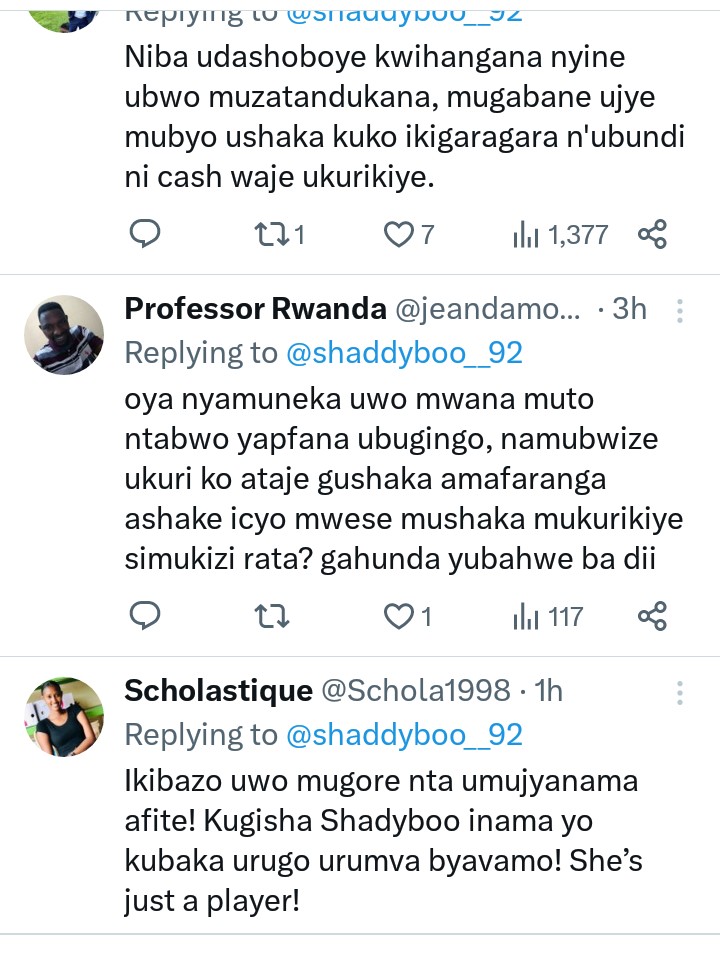Image resolution: width=720 pixels, height=953 pixels.
Task: Open Professor Rwanda tweet's more options menu
Action: pyautogui.click(x=680, y=311)
